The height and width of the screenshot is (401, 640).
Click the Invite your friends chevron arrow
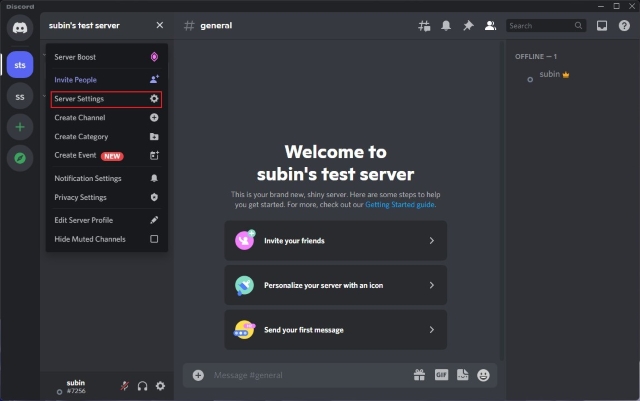431,241
